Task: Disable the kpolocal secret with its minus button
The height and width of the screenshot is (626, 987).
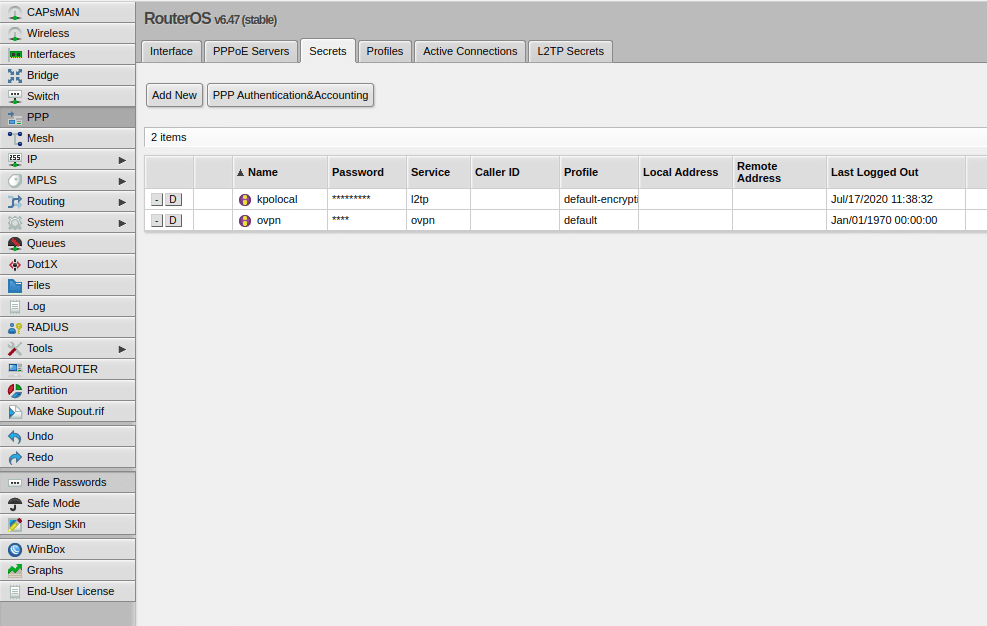Action: click(x=156, y=199)
